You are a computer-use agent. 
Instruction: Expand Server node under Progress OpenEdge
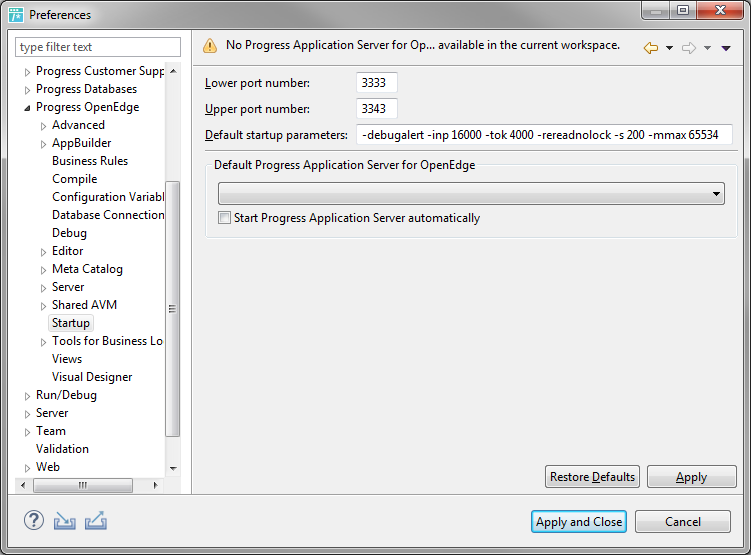44,288
